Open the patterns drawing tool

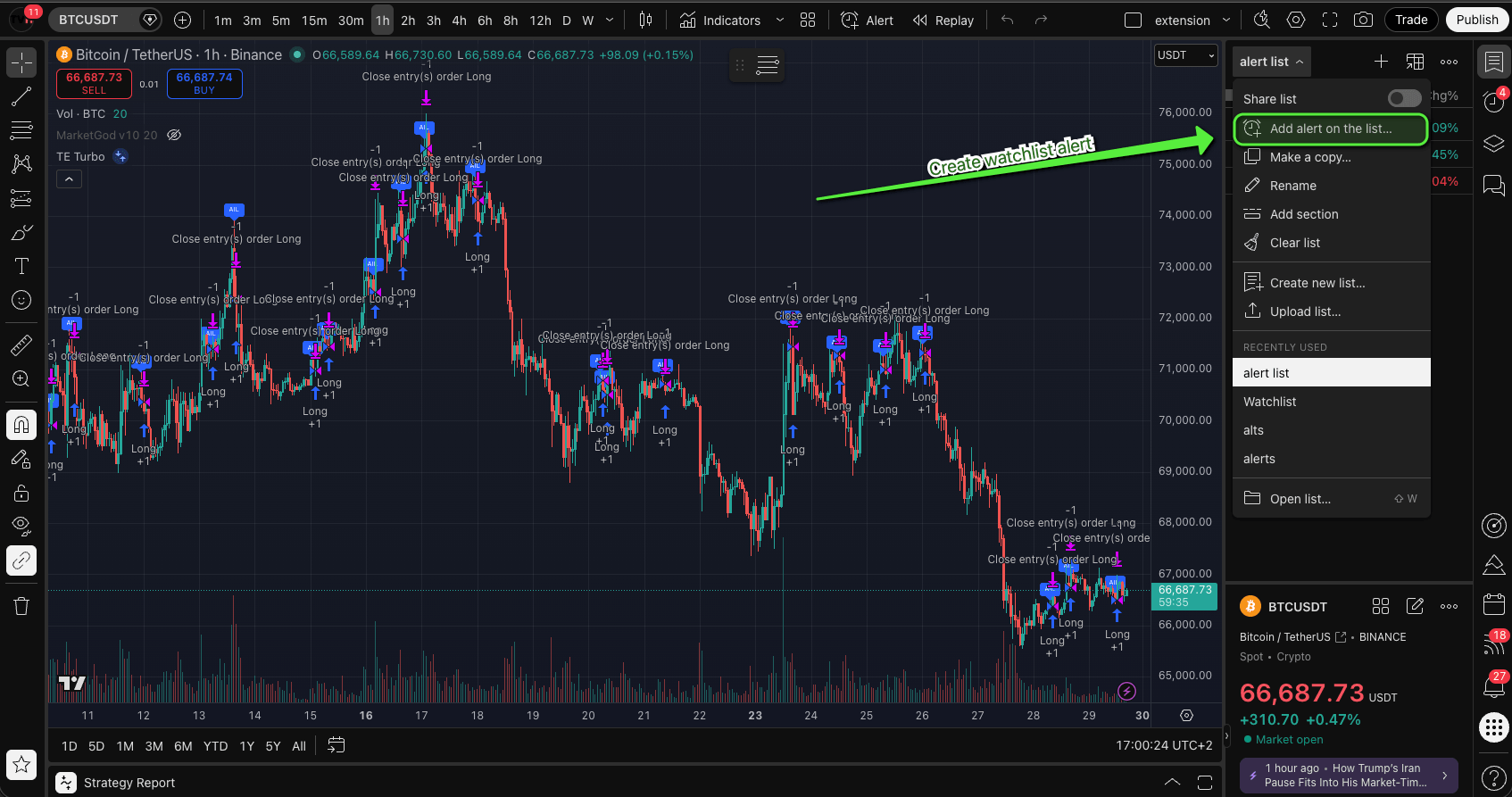pos(21,164)
